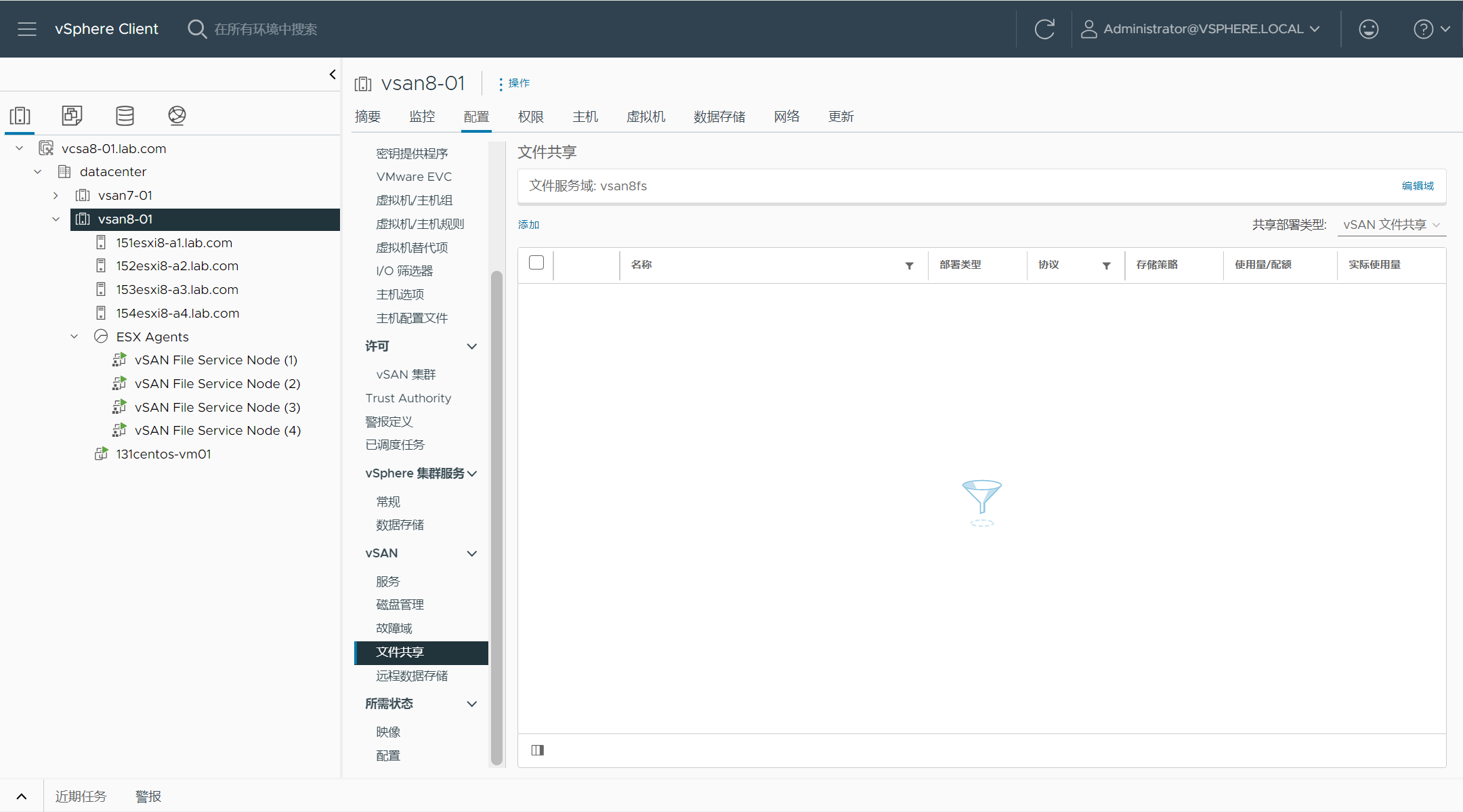This screenshot has height=812, width=1463.
Task: Expand the bottom tasks panel arrow
Action: click(x=22, y=796)
